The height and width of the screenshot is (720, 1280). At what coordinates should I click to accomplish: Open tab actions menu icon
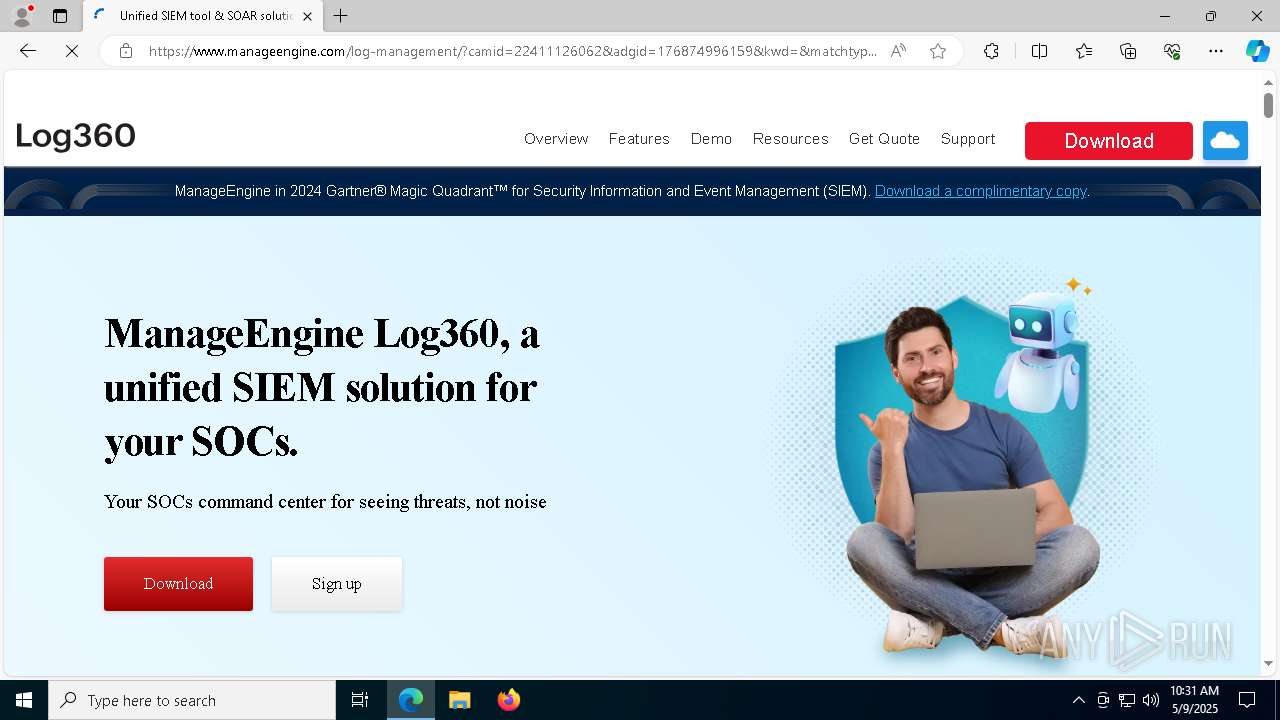[60, 16]
